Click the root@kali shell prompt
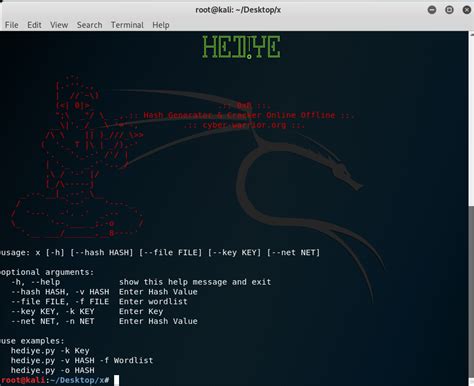The height and width of the screenshot is (386, 474). coord(55,380)
